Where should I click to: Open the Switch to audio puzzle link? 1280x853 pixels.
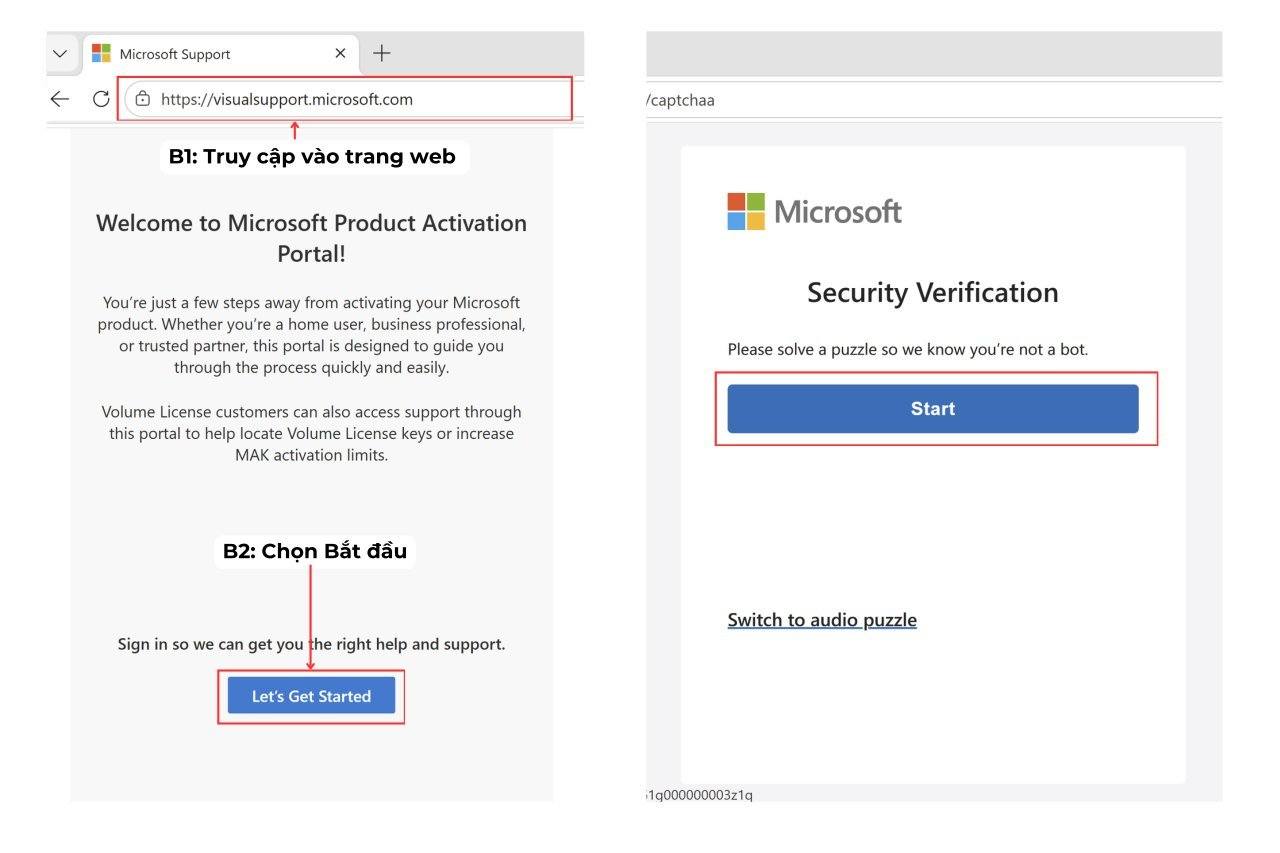click(x=821, y=619)
